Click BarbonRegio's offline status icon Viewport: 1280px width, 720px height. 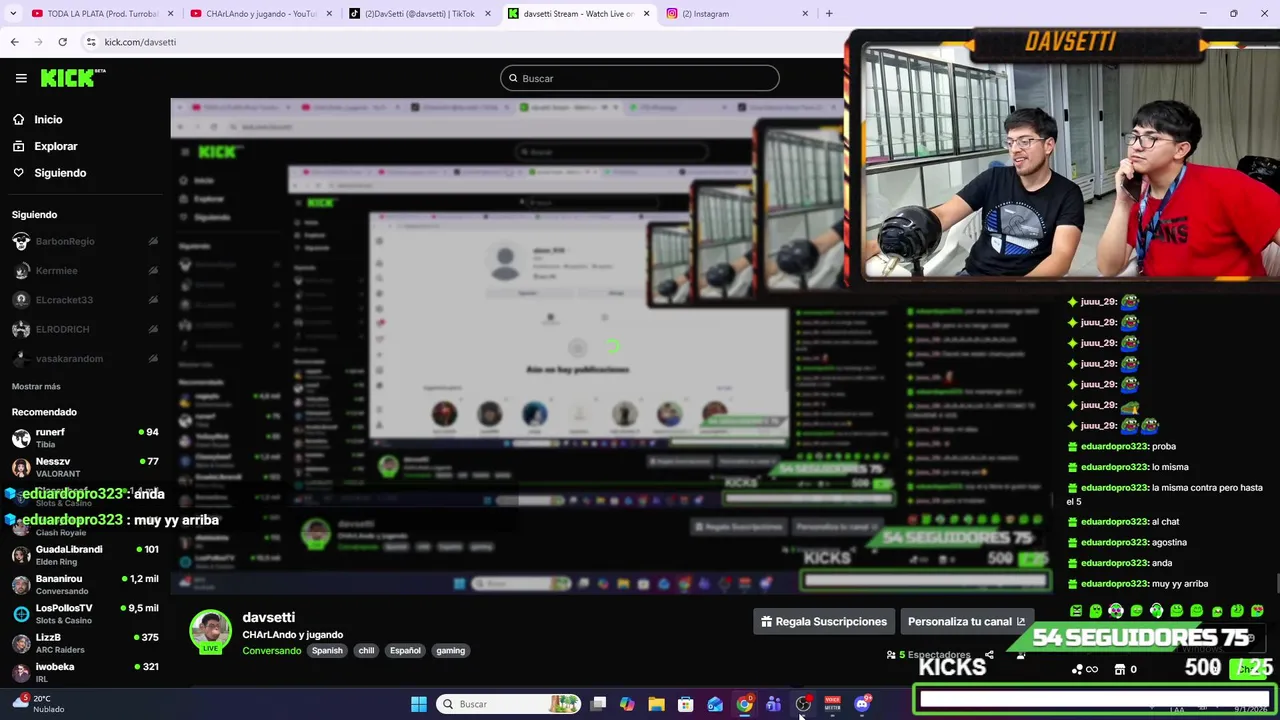tap(153, 241)
